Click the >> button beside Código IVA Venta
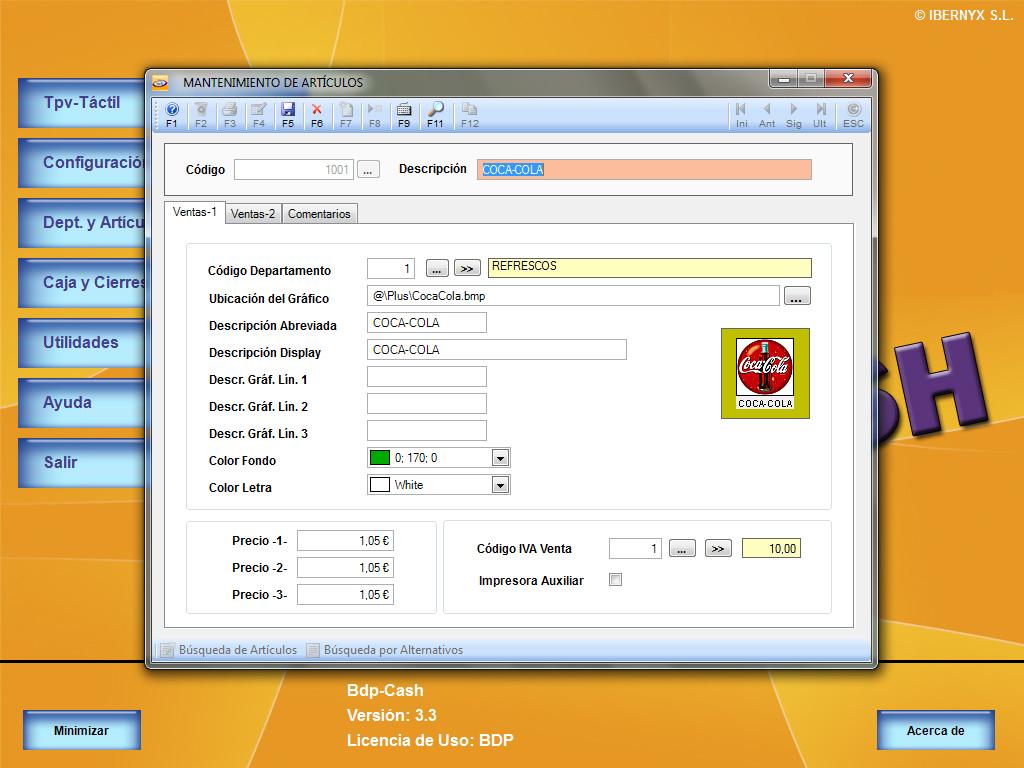The height and width of the screenshot is (768, 1024). (x=718, y=549)
